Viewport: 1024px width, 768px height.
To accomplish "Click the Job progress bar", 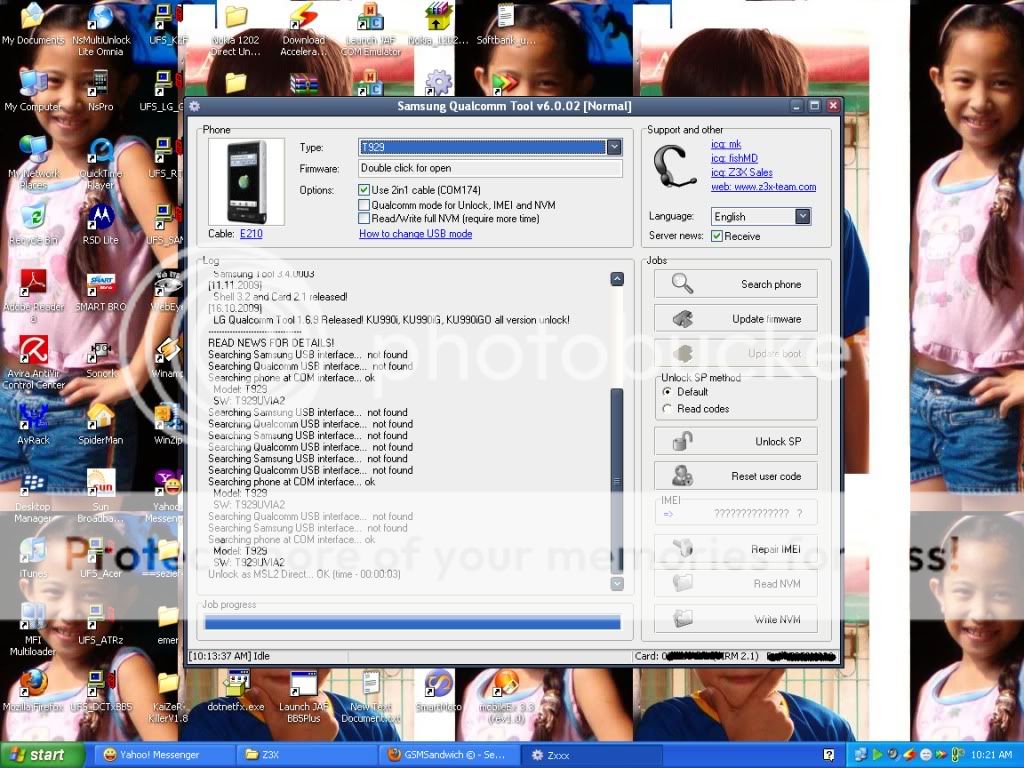I will click(413, 622).
